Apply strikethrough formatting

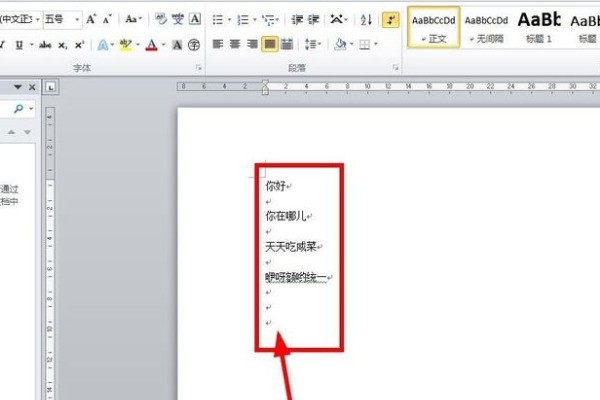45,45
